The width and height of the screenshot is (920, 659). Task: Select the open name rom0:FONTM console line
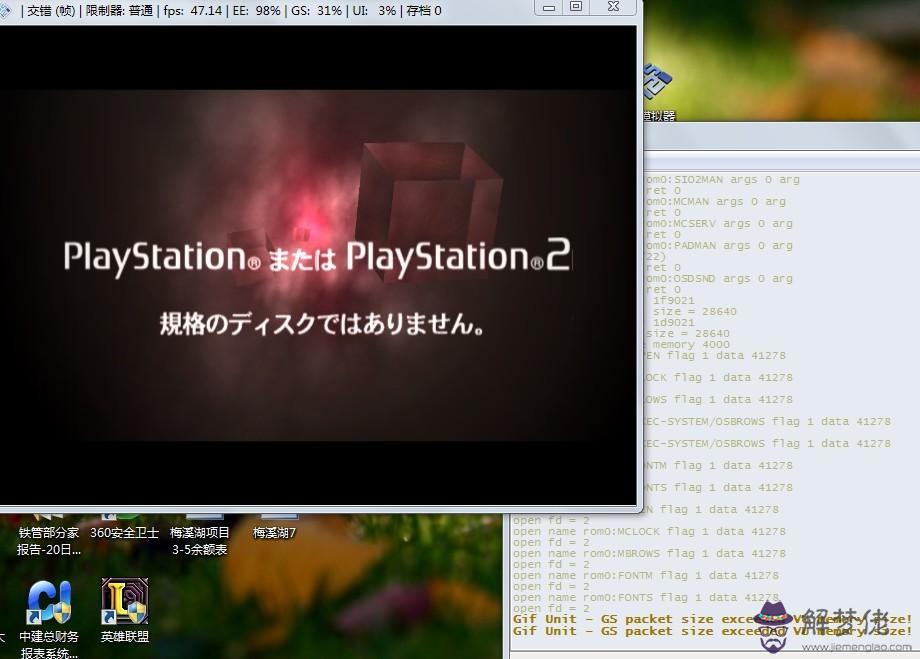[x=645, y=576]
